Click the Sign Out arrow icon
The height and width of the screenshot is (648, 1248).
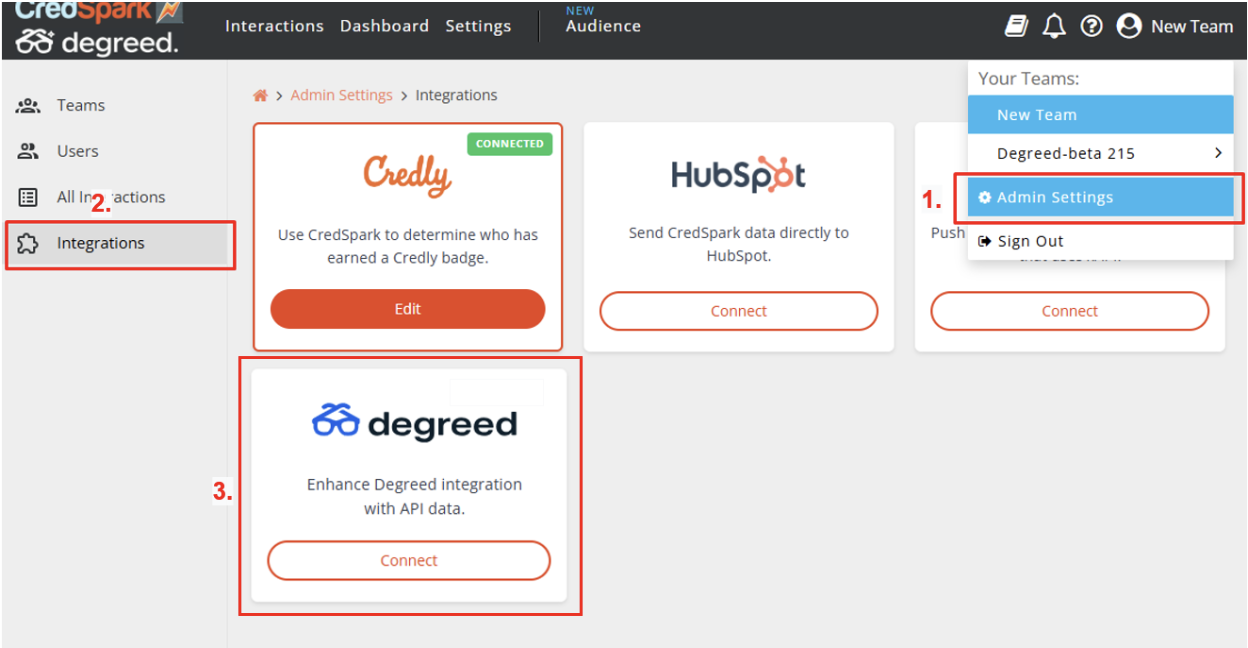(985, 241)
